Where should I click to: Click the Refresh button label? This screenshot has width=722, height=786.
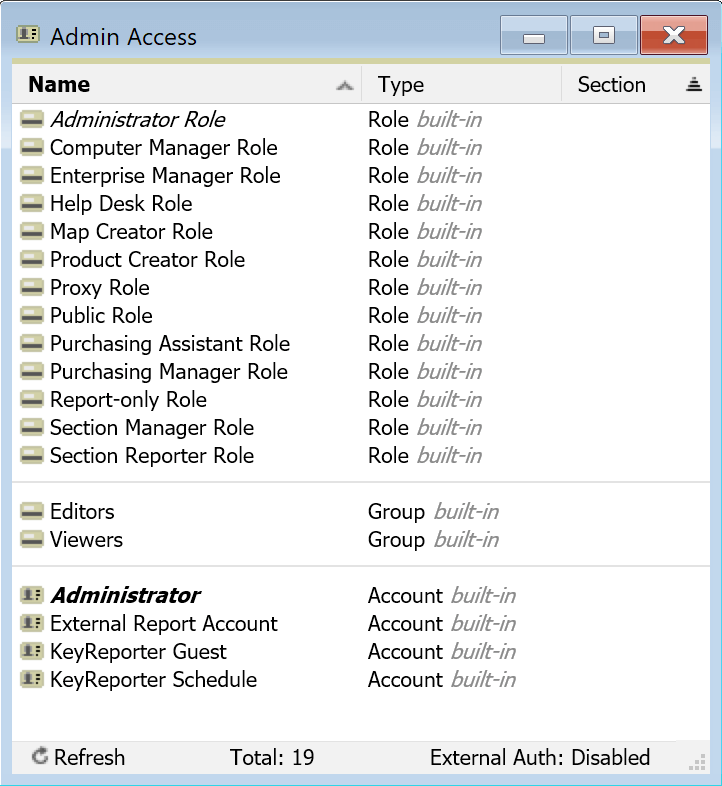tap(90, 757)
